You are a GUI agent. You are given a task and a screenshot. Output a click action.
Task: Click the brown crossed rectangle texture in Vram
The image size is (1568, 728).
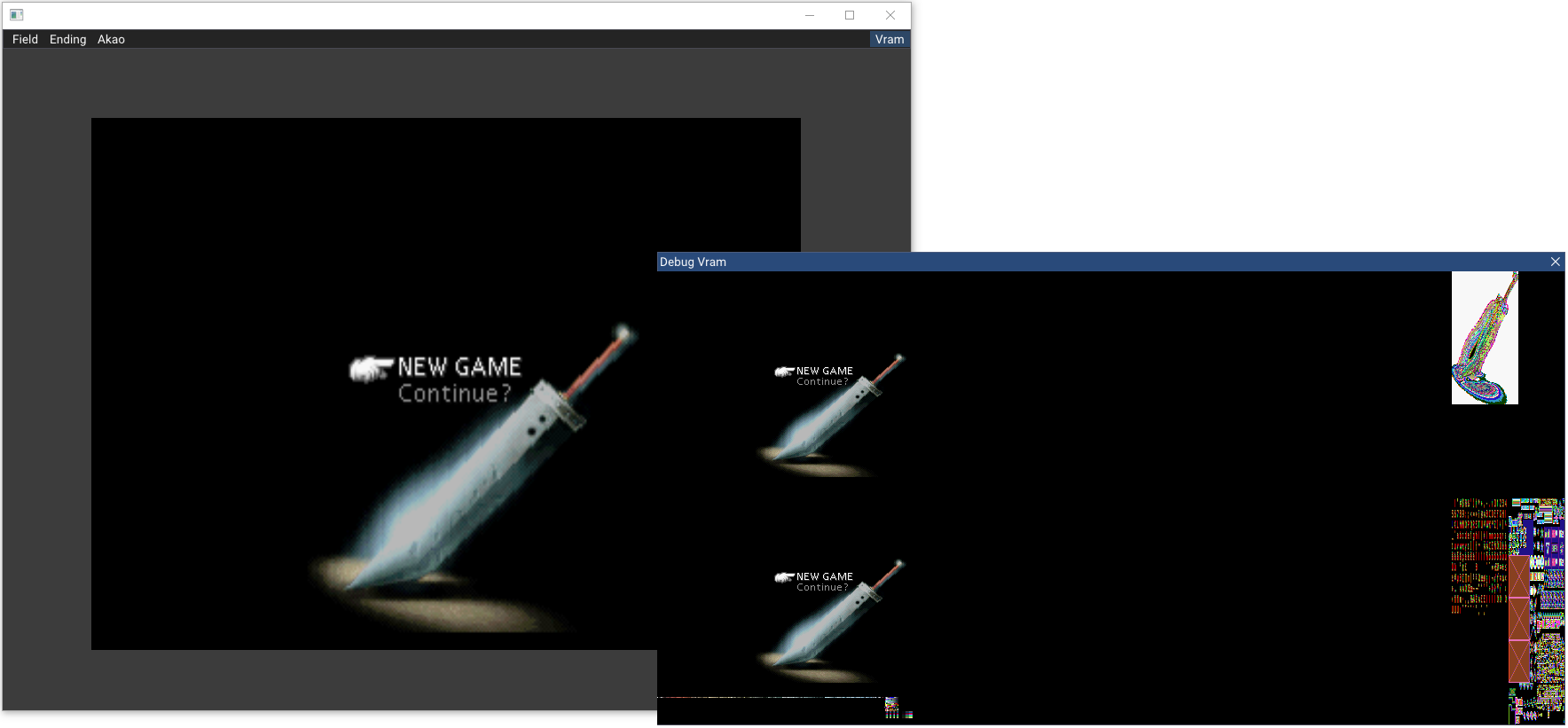click(x=1519, y=618)
